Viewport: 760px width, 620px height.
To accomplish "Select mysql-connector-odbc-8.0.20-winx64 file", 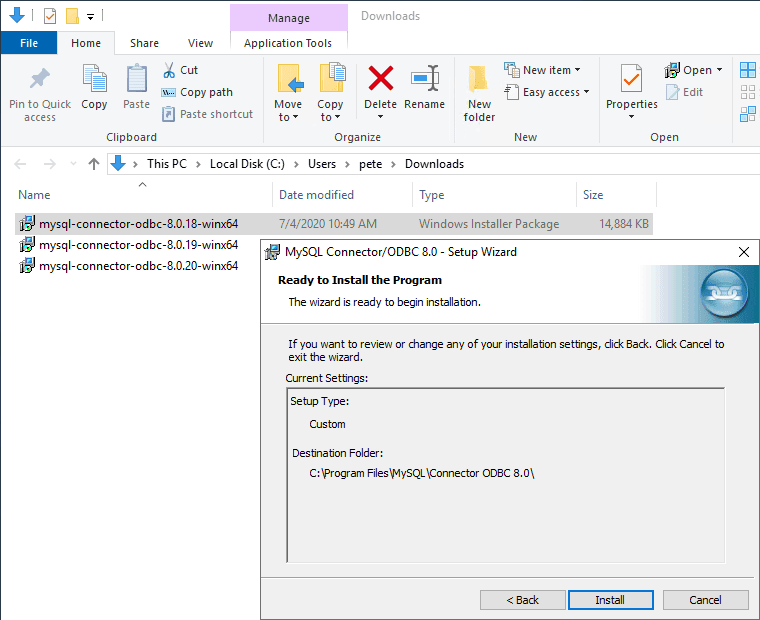I will point(138,266).
